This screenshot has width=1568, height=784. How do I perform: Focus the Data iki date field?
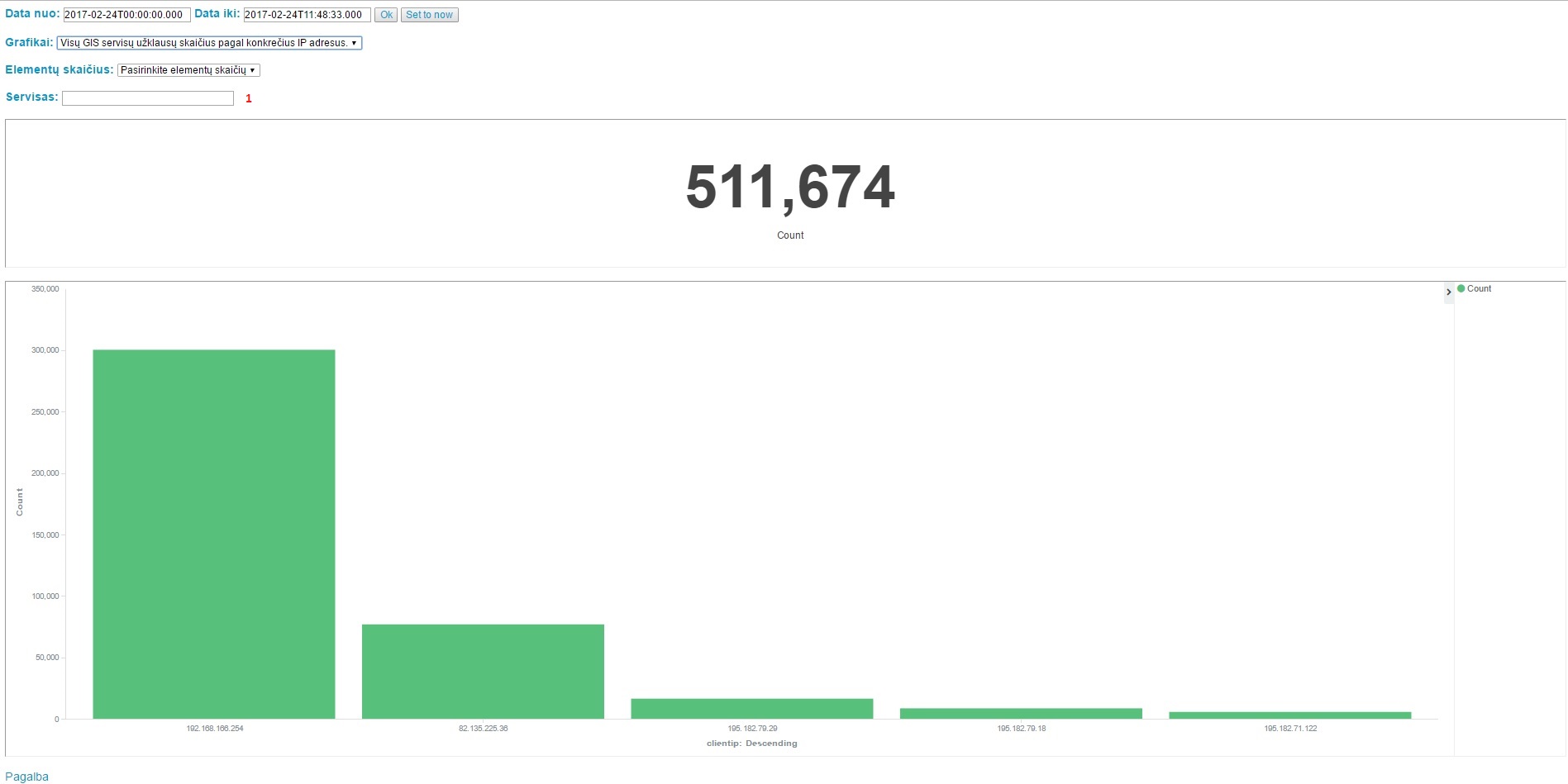[x=307, y=15]
